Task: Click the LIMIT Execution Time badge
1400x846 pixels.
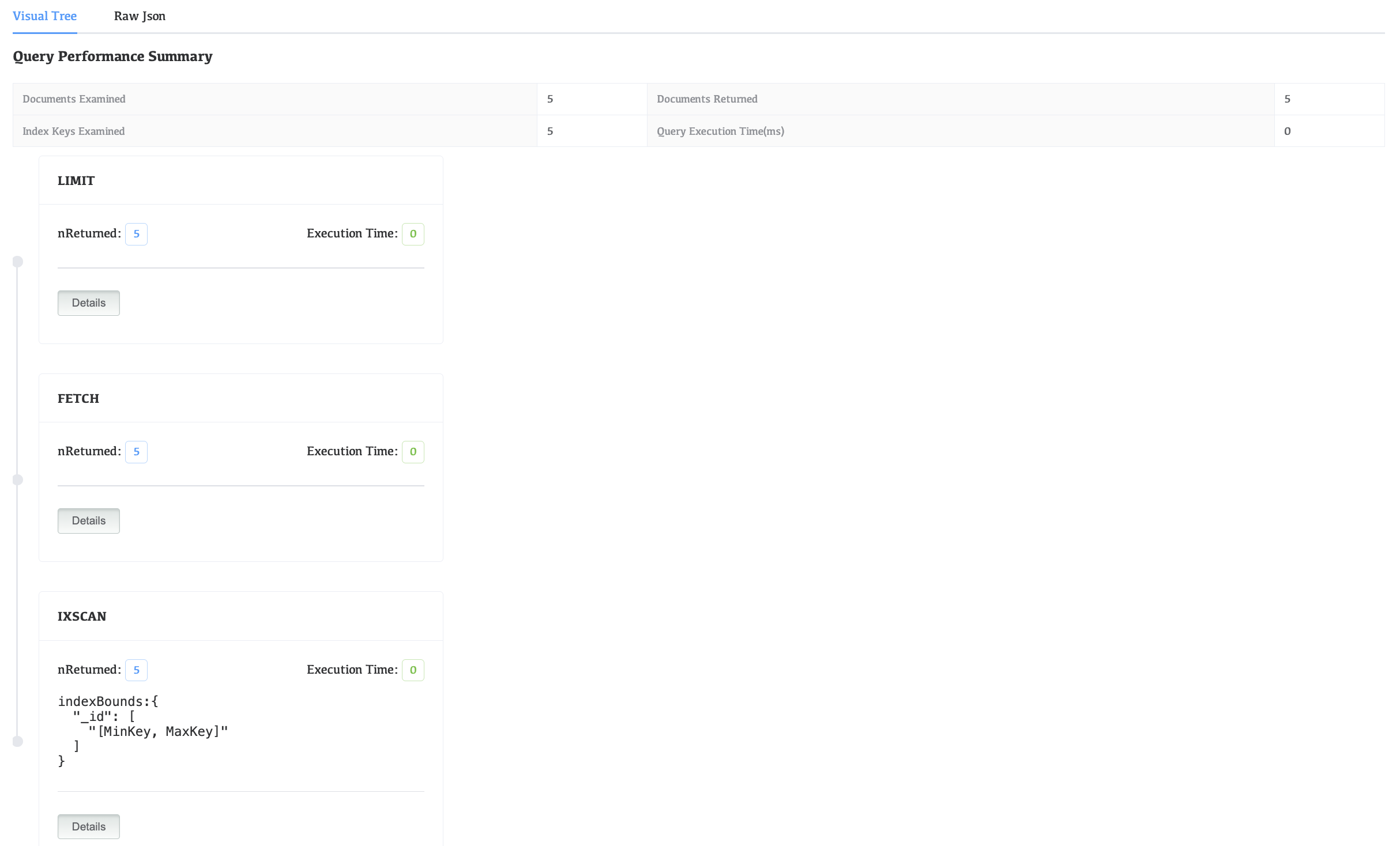Action: point(413,234)
